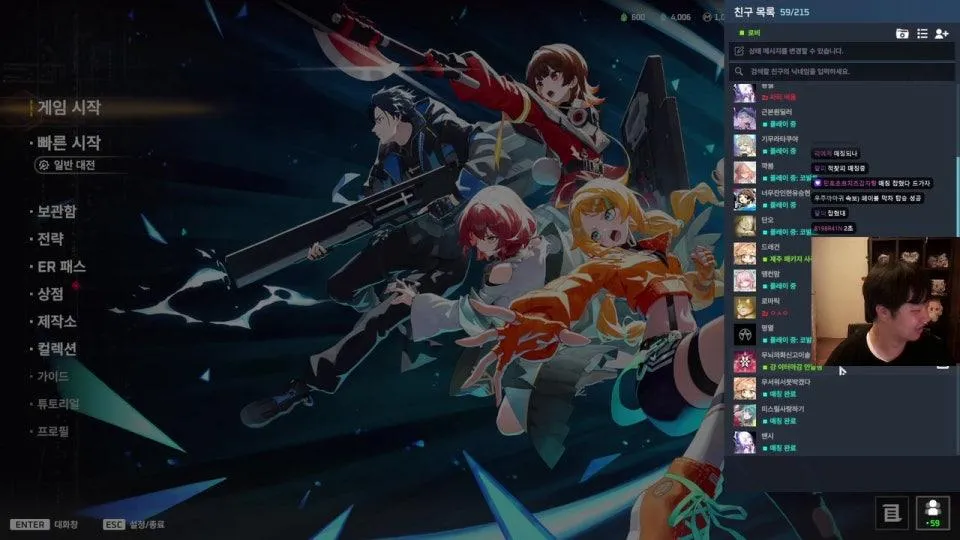Click the friends list scrollbar

[x=957, y=196]
